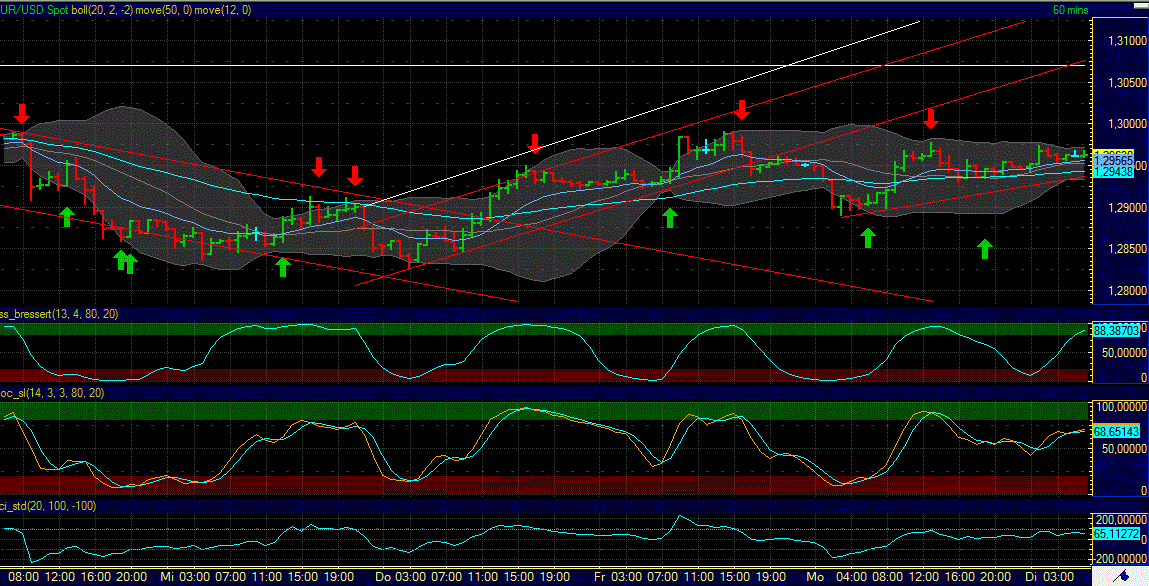Viewport: 1149px width, 586px height.
Task: Click the rightmost red sell arrow near Mo 16:00
Action: coord(932,118)
